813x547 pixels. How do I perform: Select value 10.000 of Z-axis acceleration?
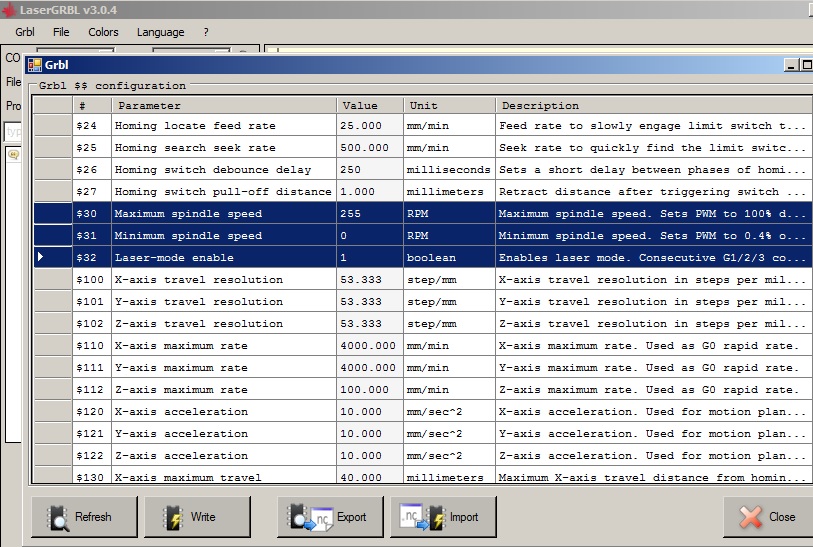pyautogui.click(x=370, y=455)
